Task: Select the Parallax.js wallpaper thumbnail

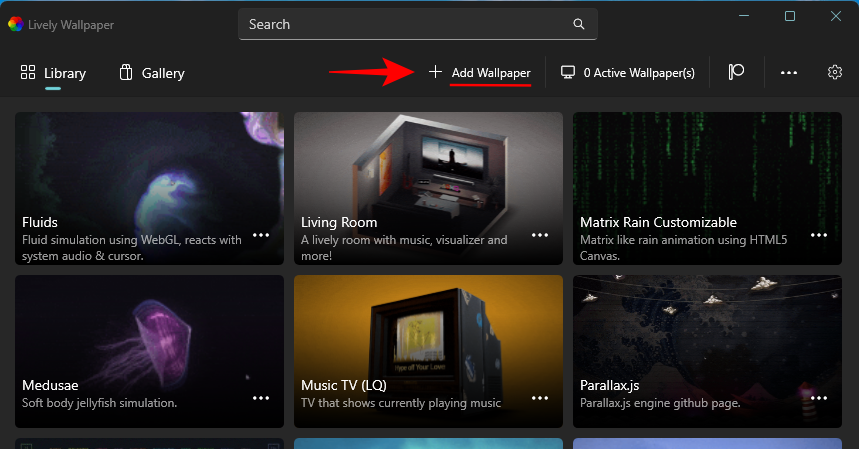Action: [707, 352]
